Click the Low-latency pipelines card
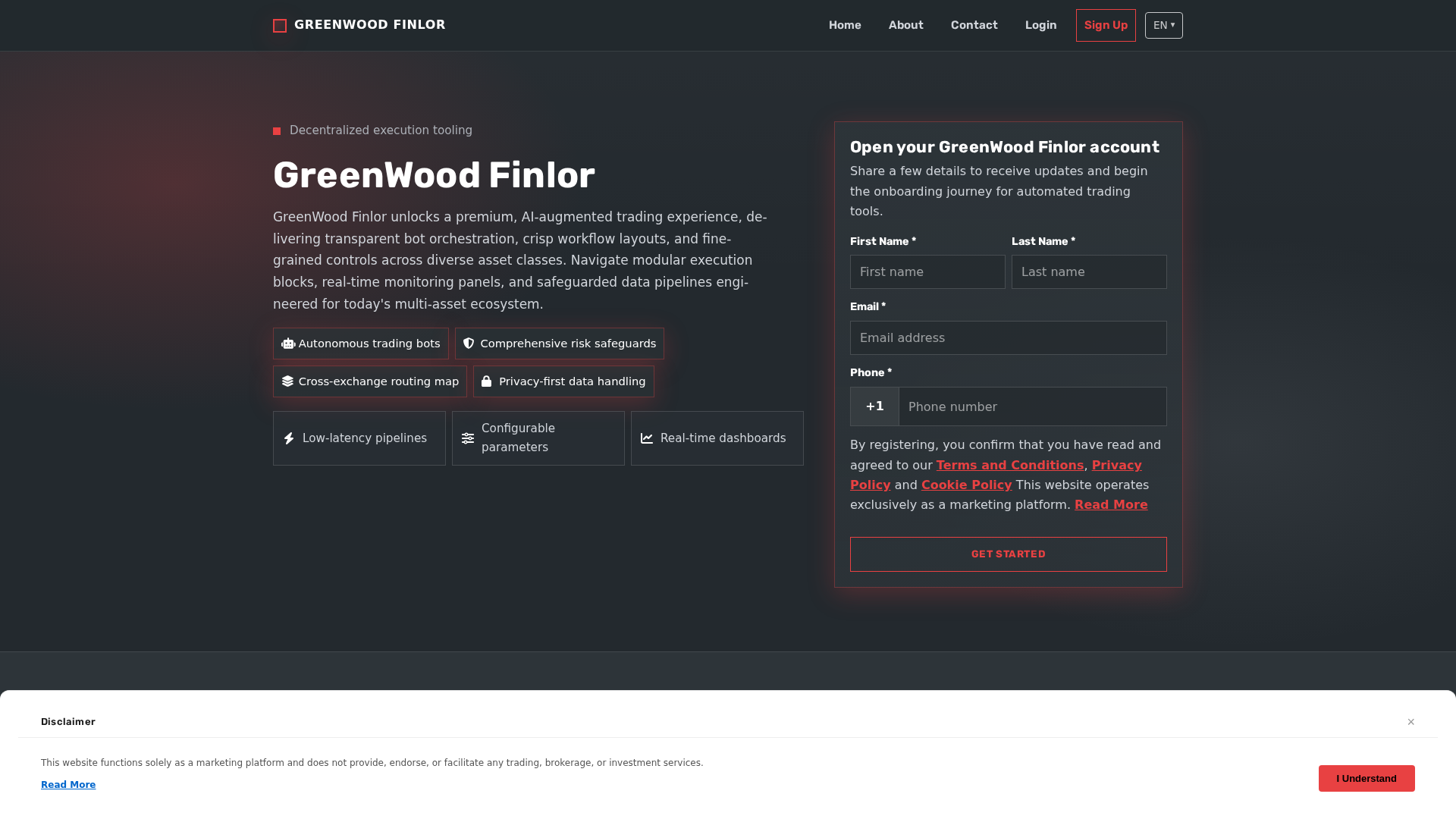 tap(359, 438)
